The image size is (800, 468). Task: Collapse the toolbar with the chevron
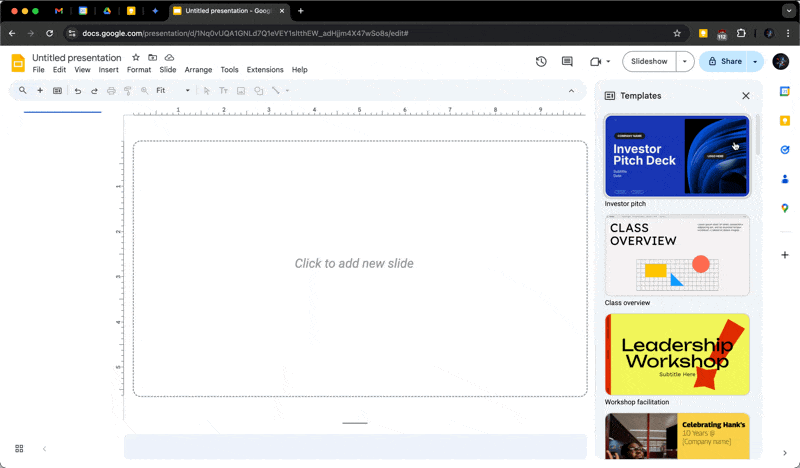click(572, 91)
